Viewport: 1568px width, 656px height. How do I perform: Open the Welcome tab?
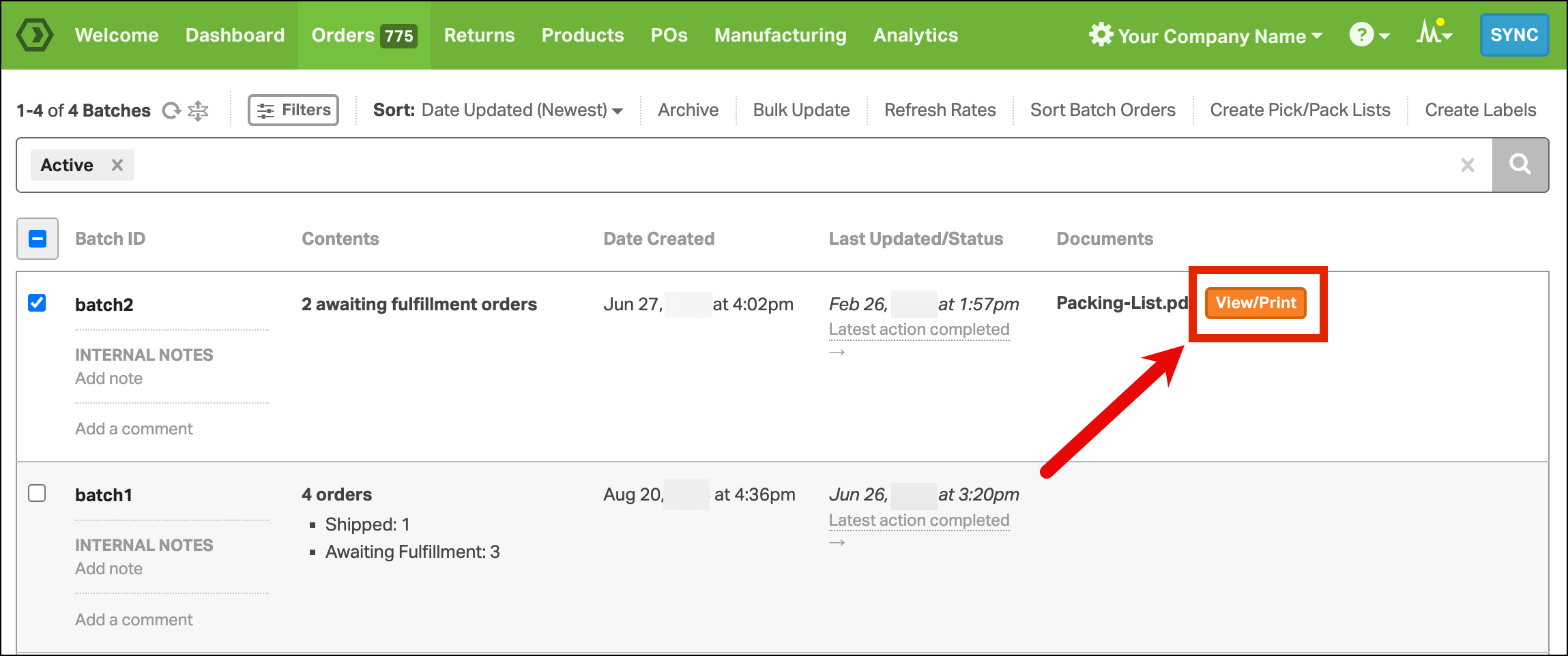coord(117,35)
